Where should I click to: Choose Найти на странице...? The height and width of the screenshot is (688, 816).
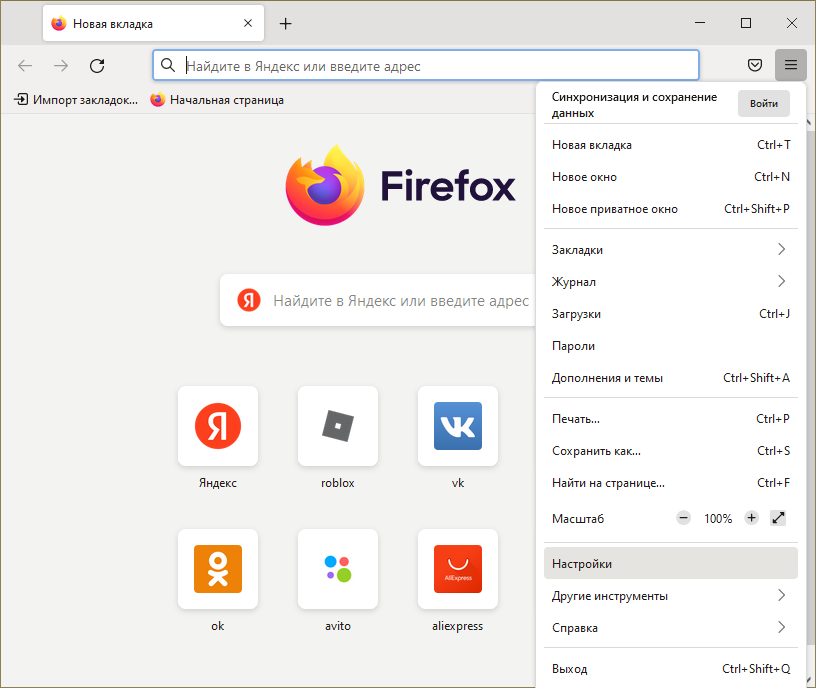coord(671,483)
